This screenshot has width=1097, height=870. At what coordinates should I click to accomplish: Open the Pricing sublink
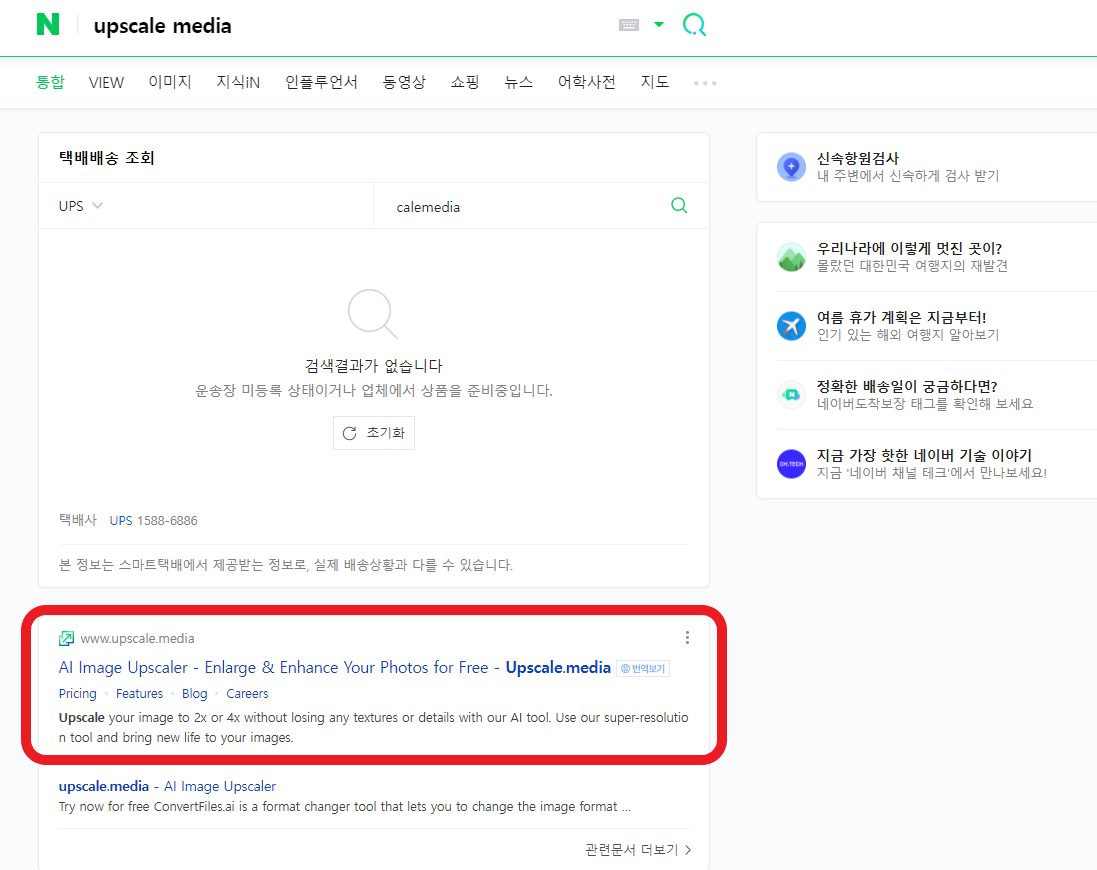point(78,694)
